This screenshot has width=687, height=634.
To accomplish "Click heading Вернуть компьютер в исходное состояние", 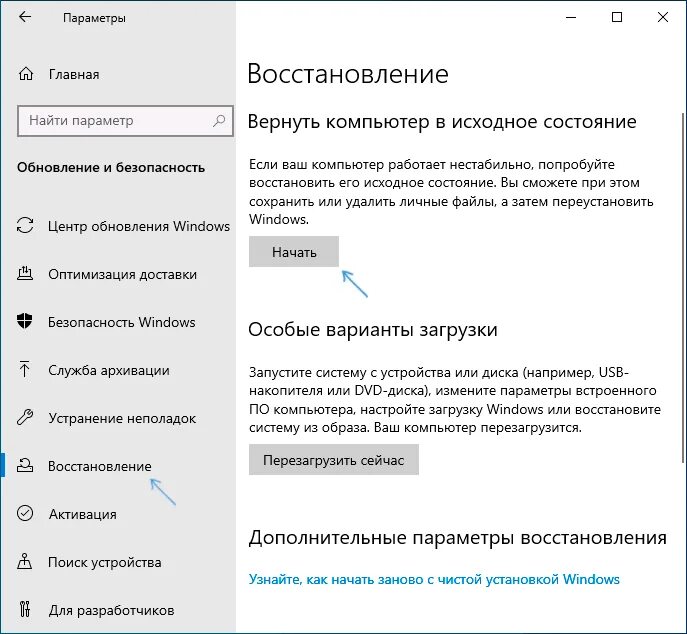I will click(442, 122).
